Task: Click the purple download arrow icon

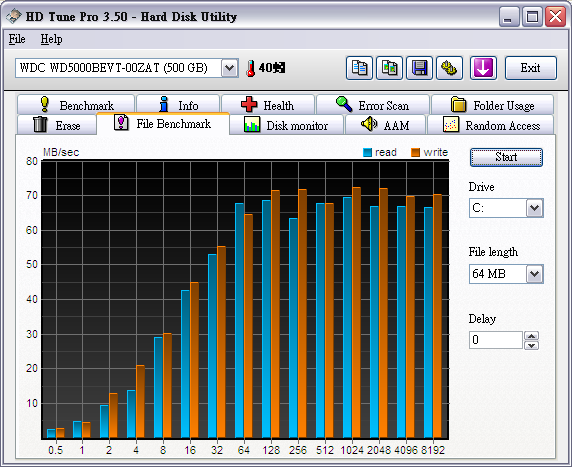Action: click(x=483, y=68)
